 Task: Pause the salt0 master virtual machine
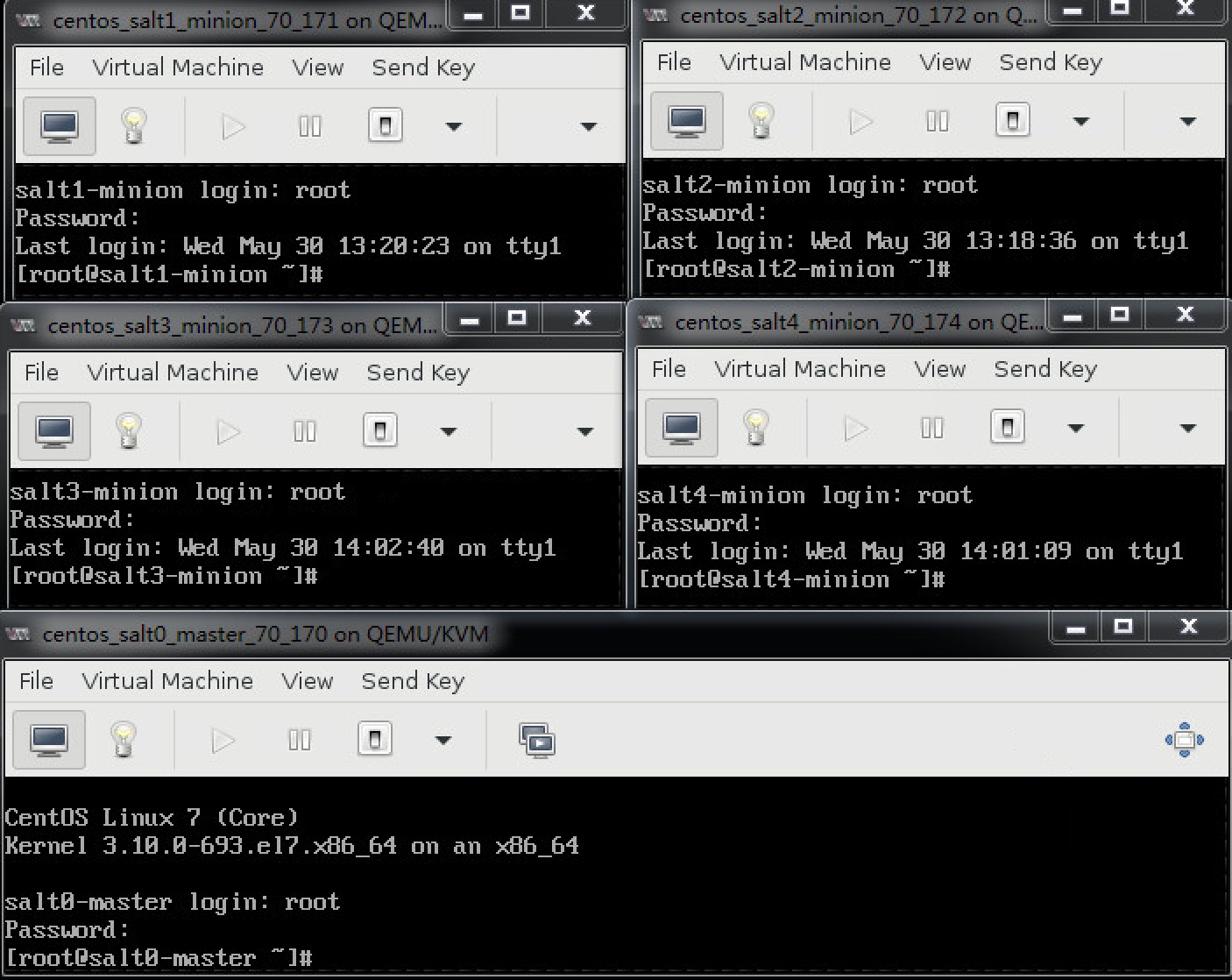point(300,740)
